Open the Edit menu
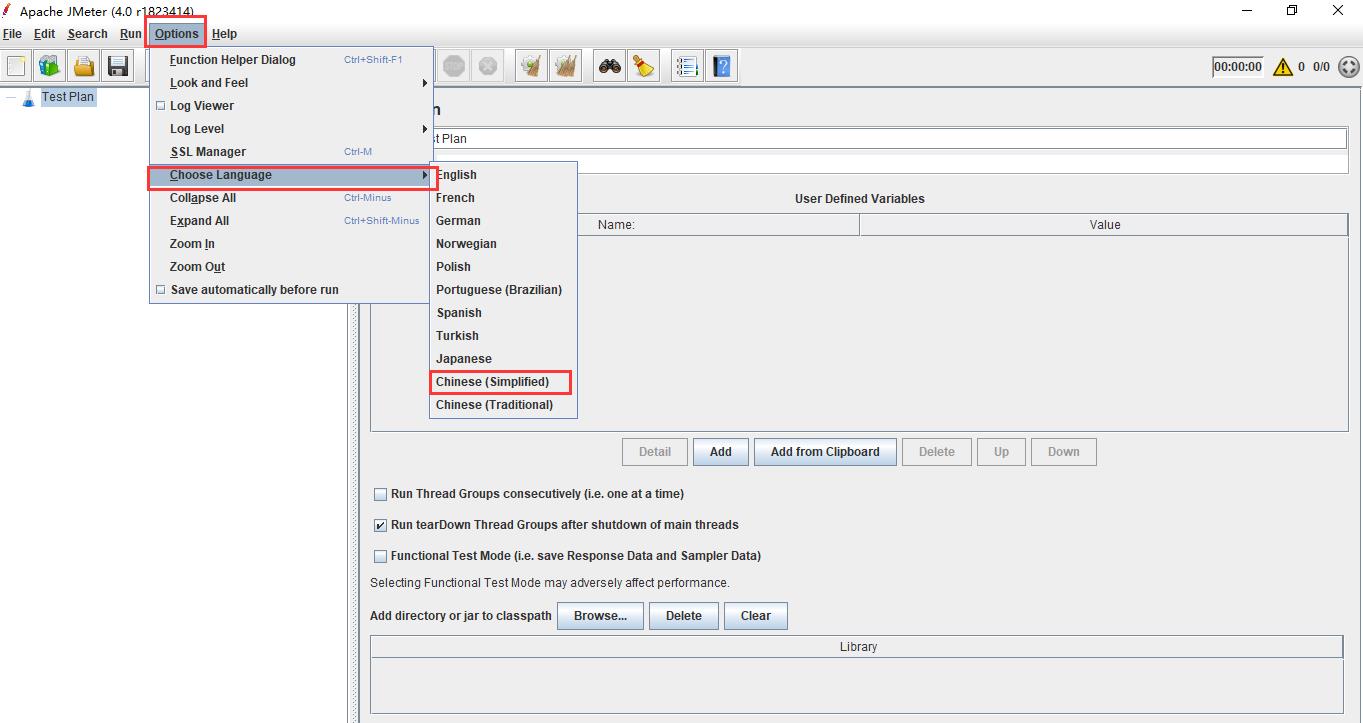This screenshot has width=1363, height=723. 44,34
